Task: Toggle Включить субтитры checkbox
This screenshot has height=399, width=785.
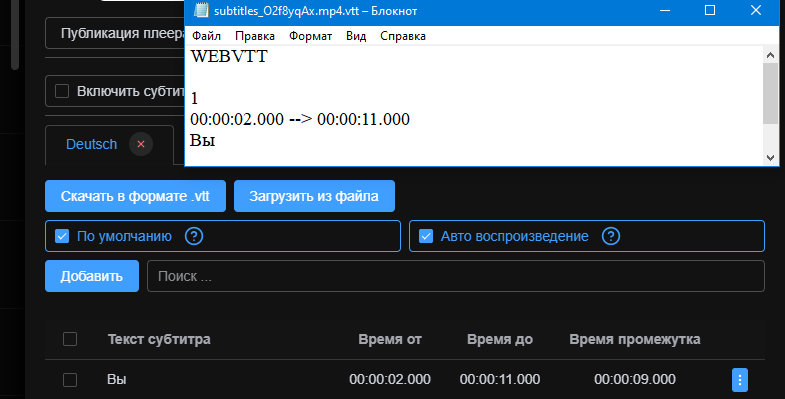Action: (62, 91)
